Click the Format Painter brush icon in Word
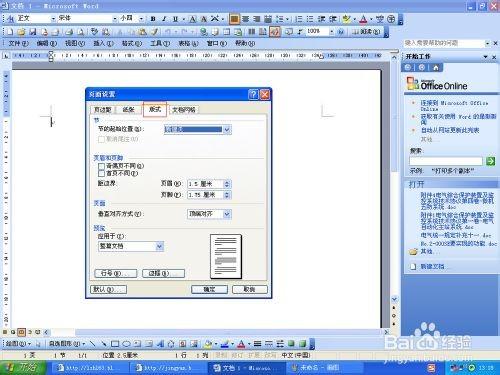Image resolution: width=500 pixels, height=375 pixels. (154, 32)
